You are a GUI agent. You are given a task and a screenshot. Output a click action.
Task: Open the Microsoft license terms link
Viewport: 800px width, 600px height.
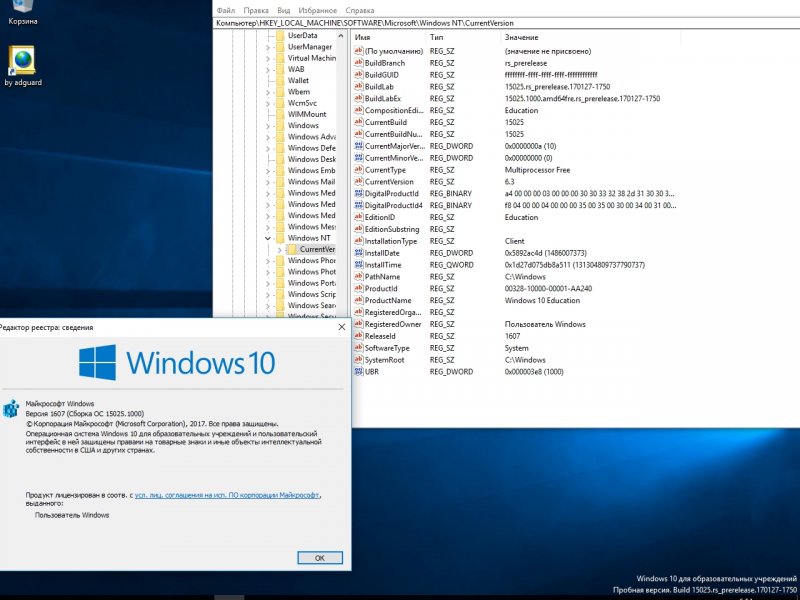[x=228, y=495]
